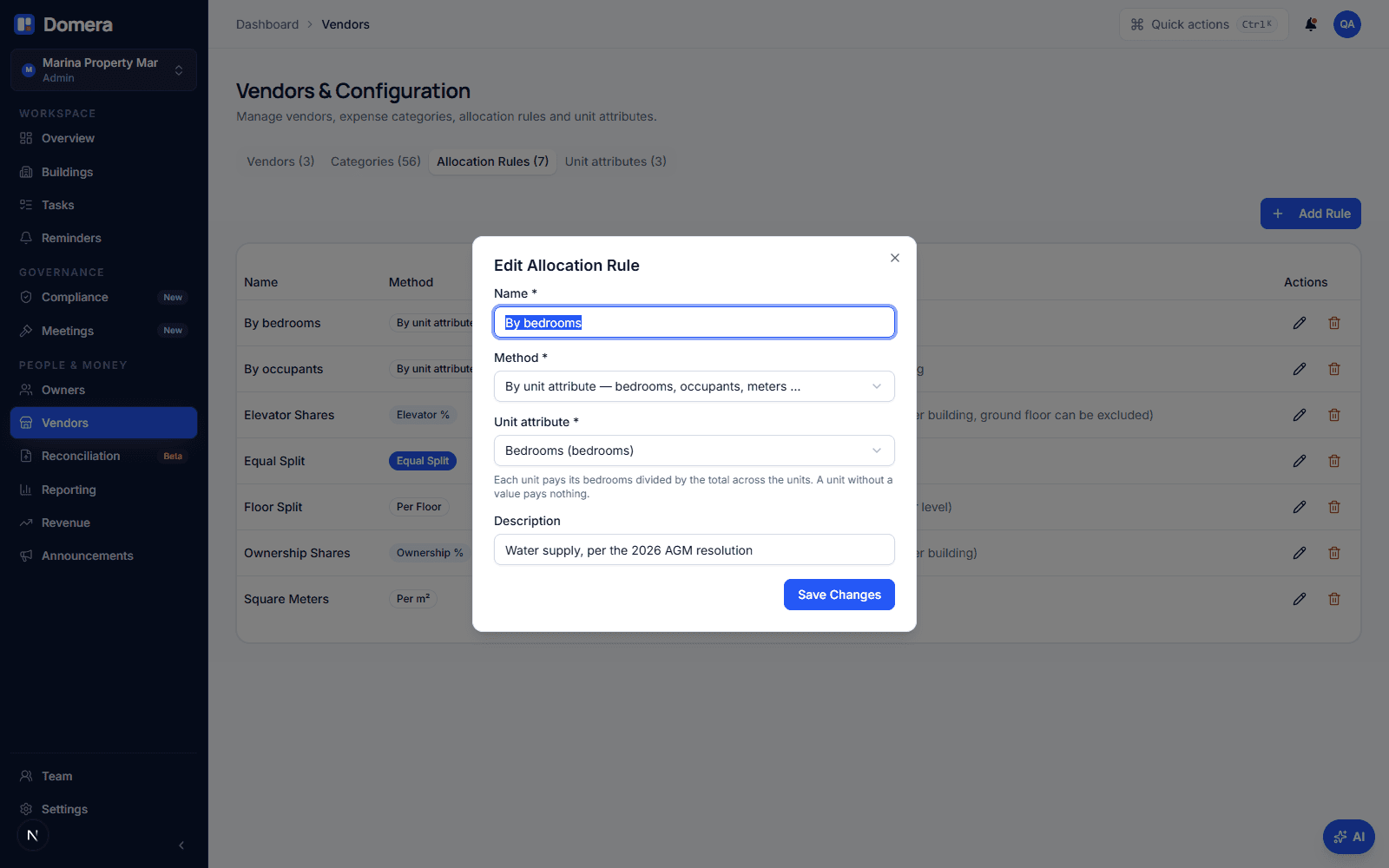
Task: Edit the Ownership Shares rule
Action: (1300, 553)
